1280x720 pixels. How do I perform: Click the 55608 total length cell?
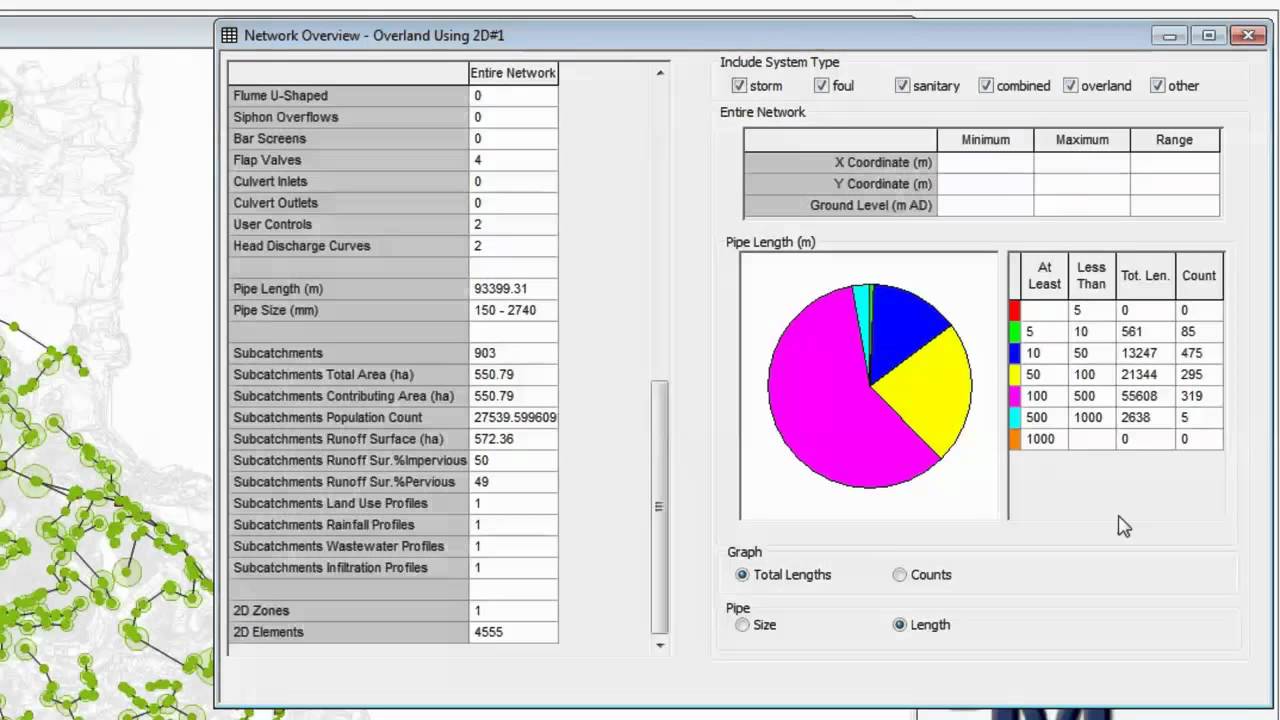click(x=1145, y=396)
